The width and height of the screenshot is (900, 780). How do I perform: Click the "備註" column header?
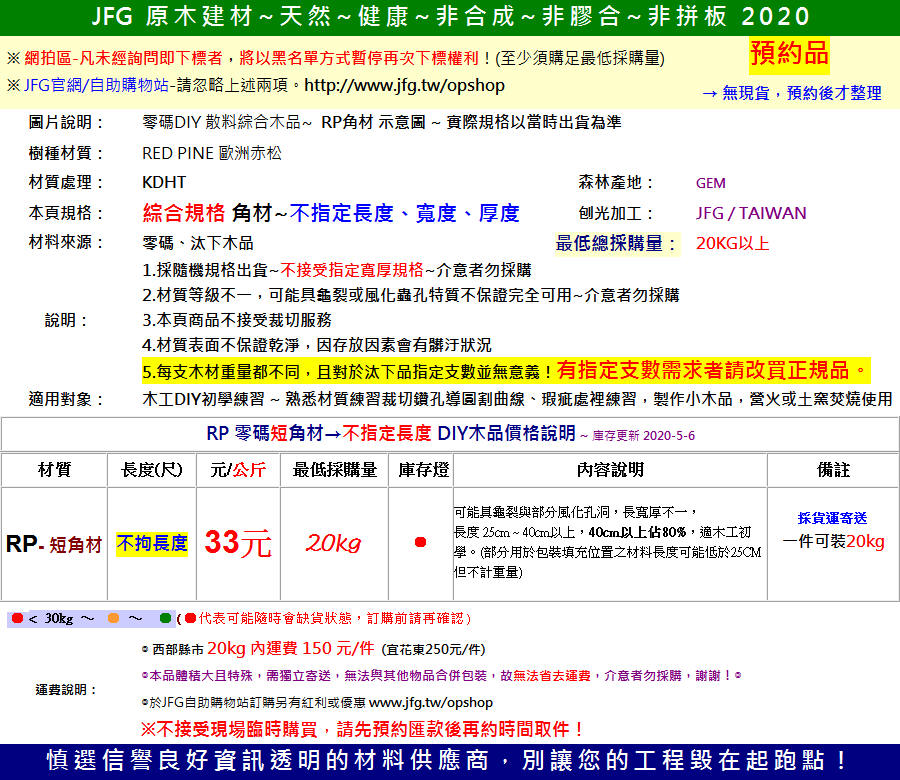click(833, 470)
